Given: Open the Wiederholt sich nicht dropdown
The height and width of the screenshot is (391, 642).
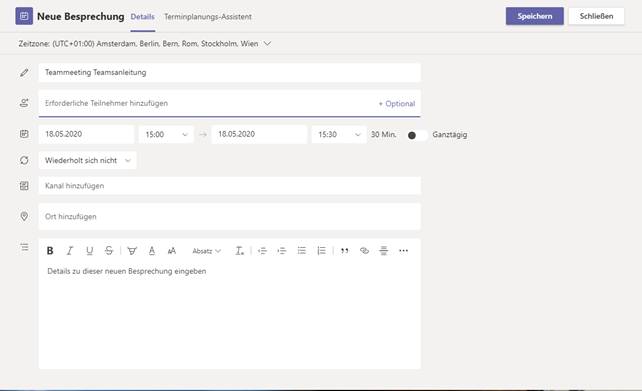Looking at the screenshot, I should [88, 160].
